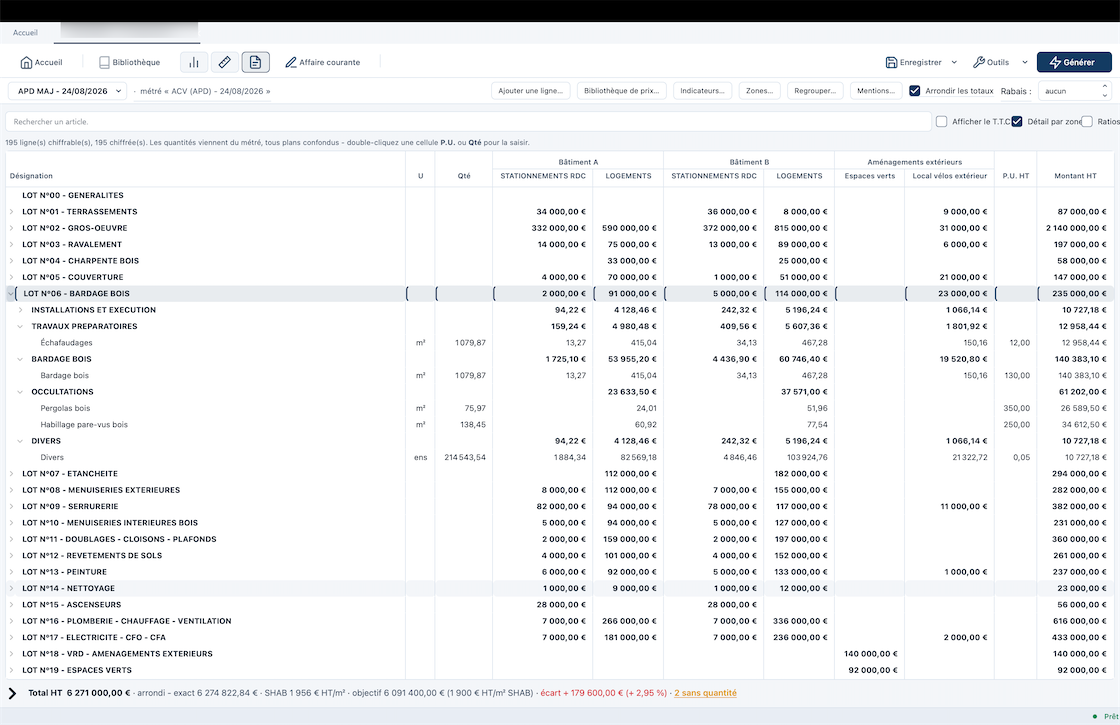Select the ruler measurement icon

tap(224, 62)
